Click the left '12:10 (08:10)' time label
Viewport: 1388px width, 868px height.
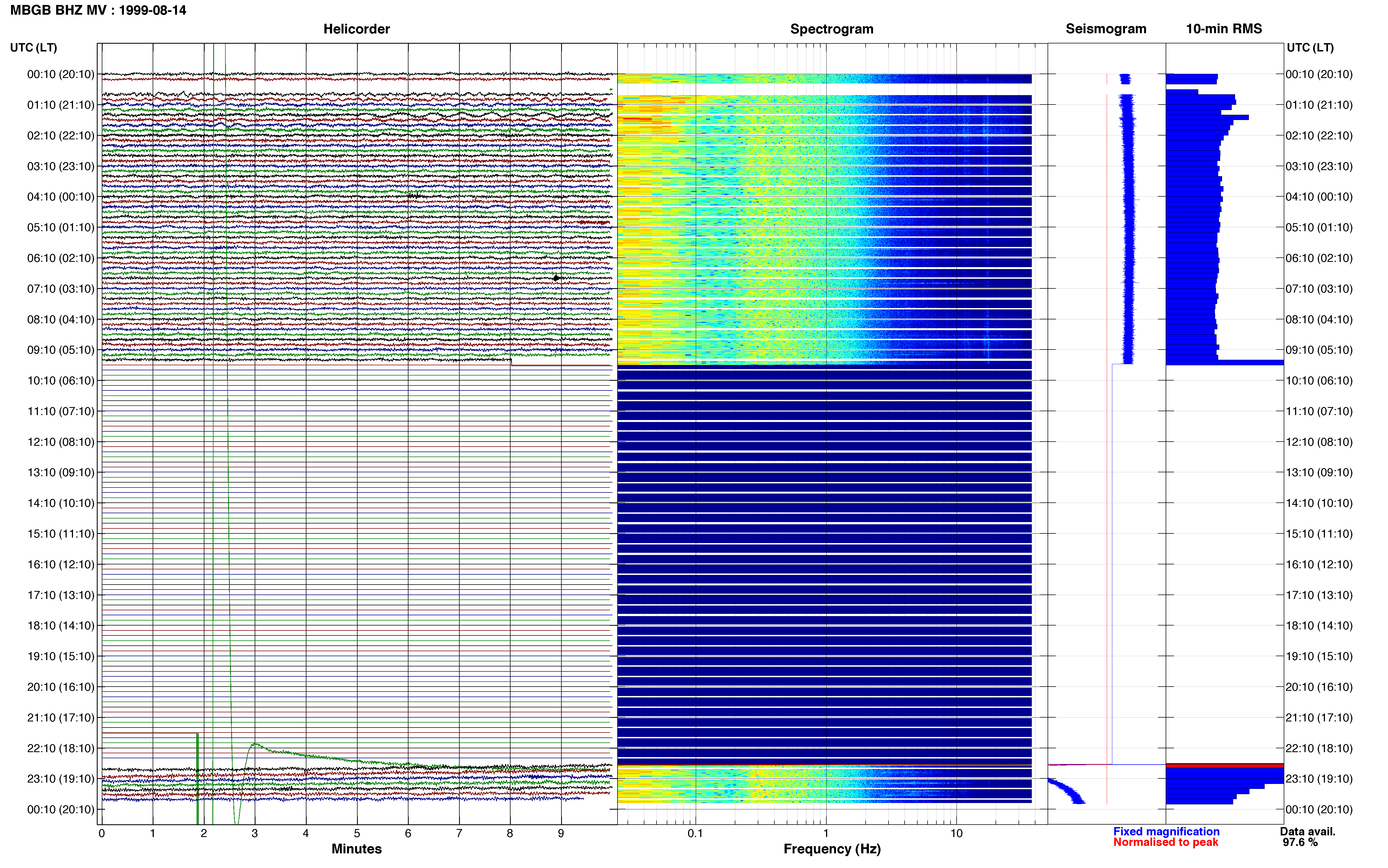pos(61,442)
